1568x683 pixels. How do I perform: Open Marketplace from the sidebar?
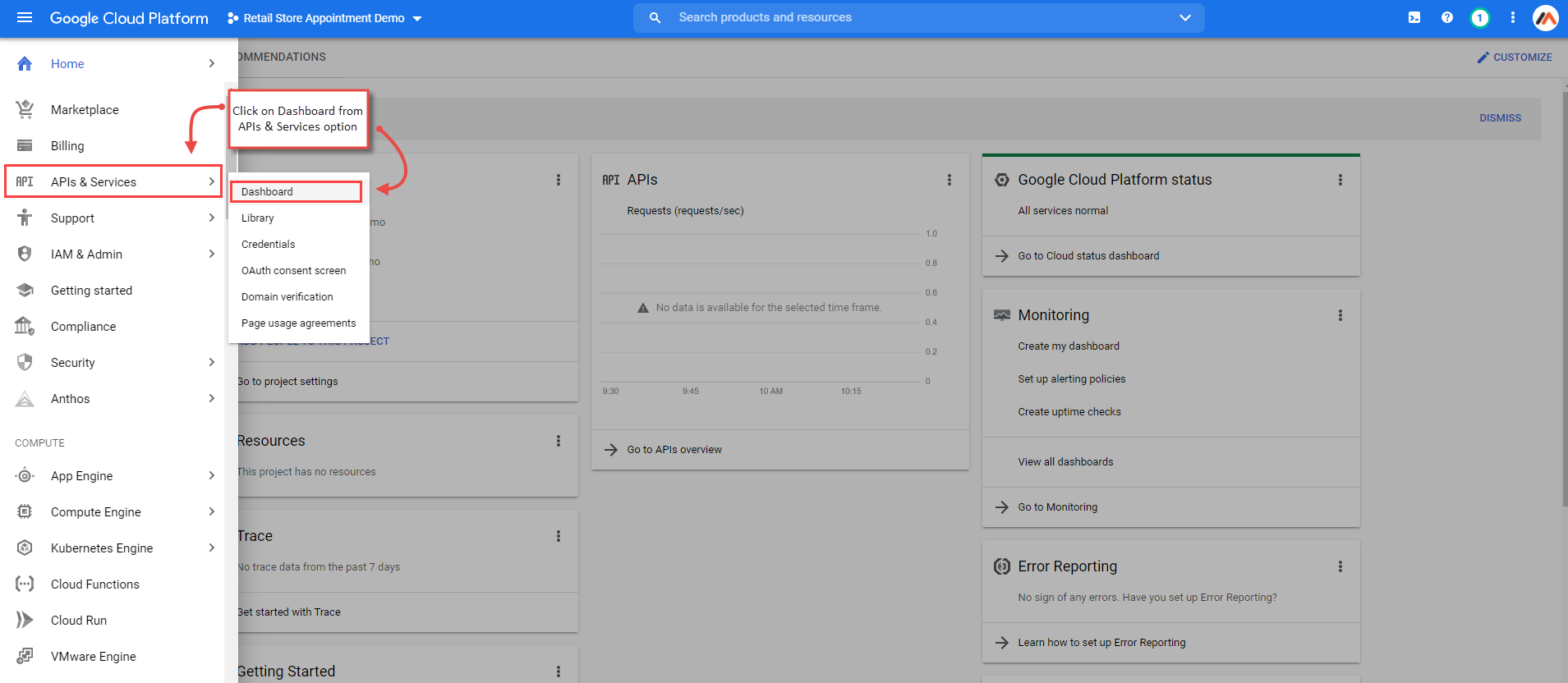tap(85, 109)
